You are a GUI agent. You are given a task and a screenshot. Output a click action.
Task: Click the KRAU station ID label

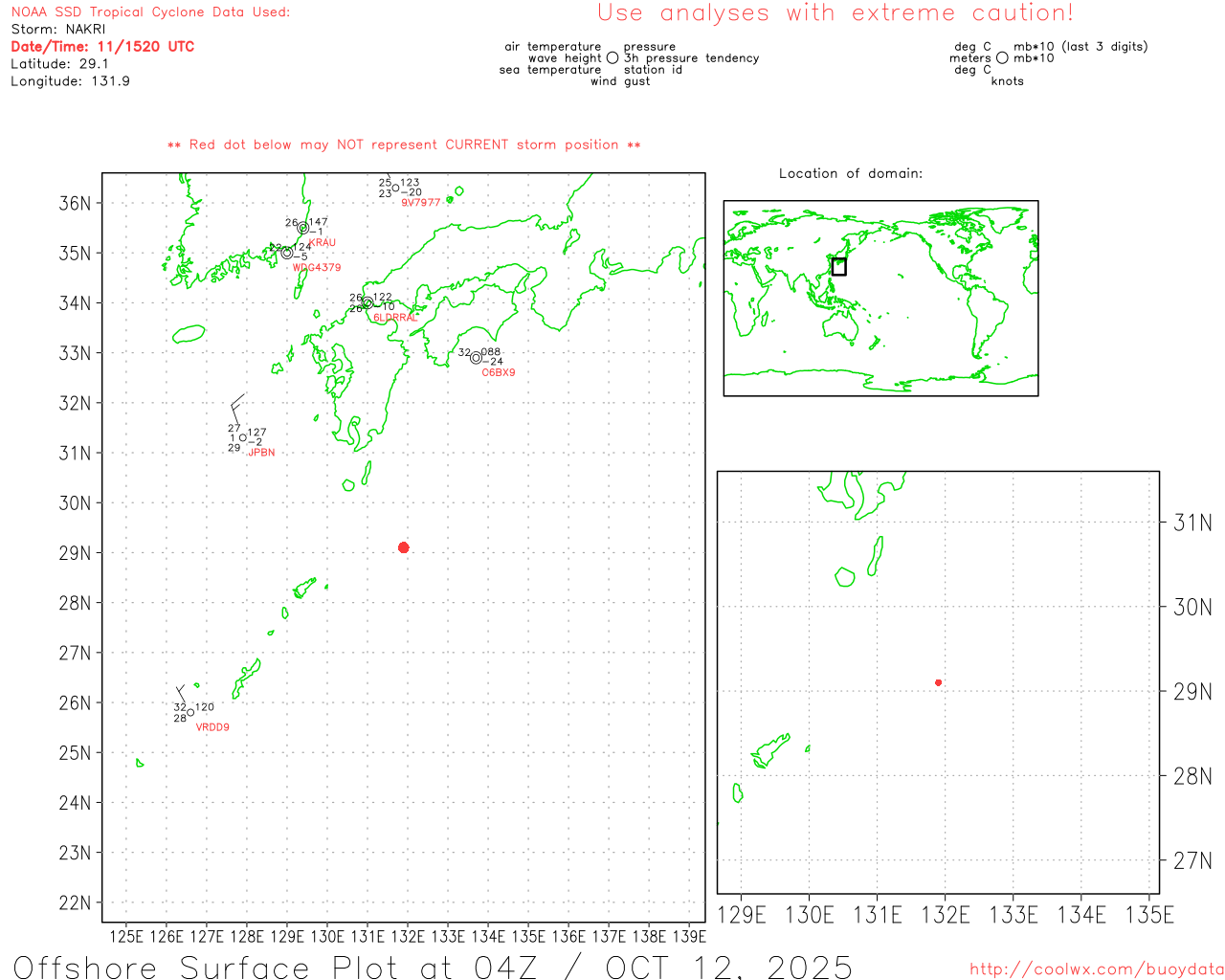323,243
